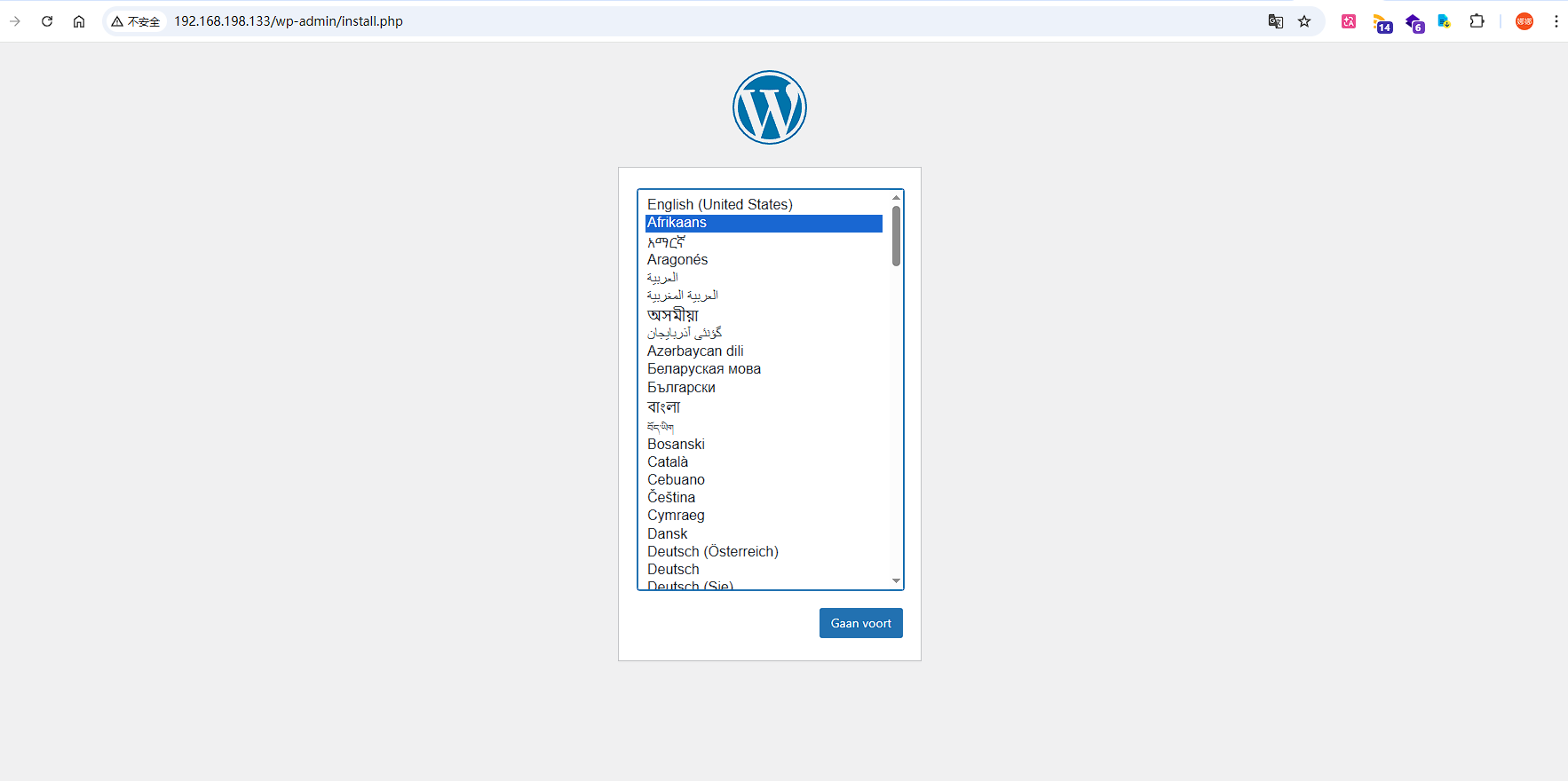Click the "不安全" site security warning chip

coord(136,21)
